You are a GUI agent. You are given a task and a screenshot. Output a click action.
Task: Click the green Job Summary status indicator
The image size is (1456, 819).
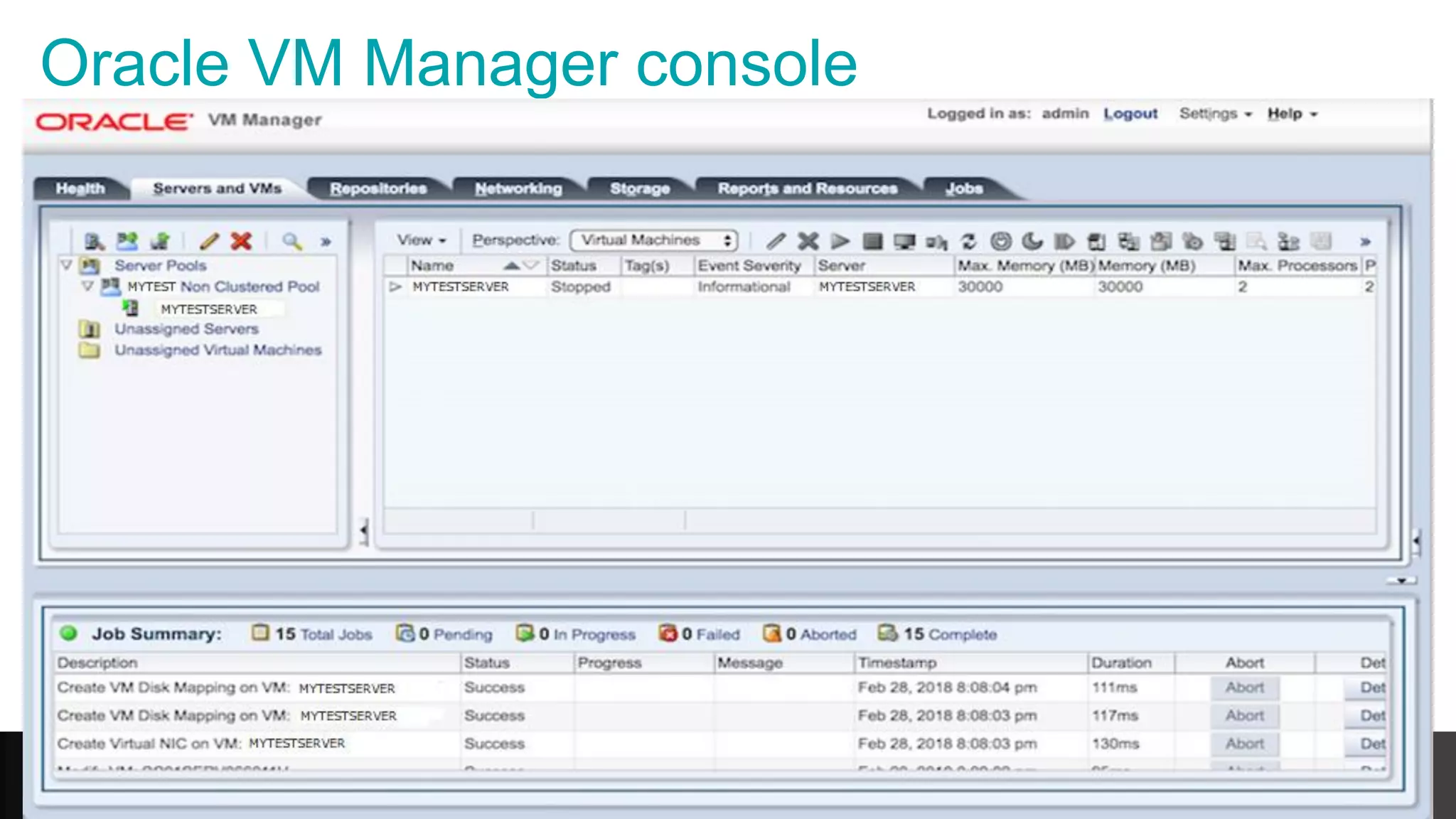(x=69, y=633)
